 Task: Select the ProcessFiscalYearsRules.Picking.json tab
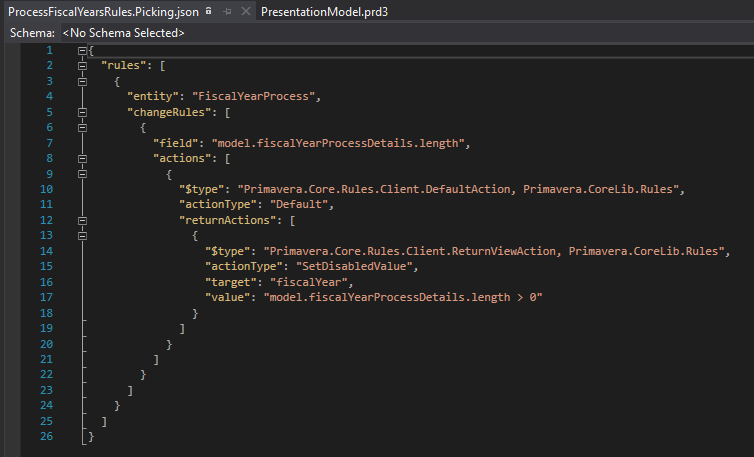(x=103, y=12)
